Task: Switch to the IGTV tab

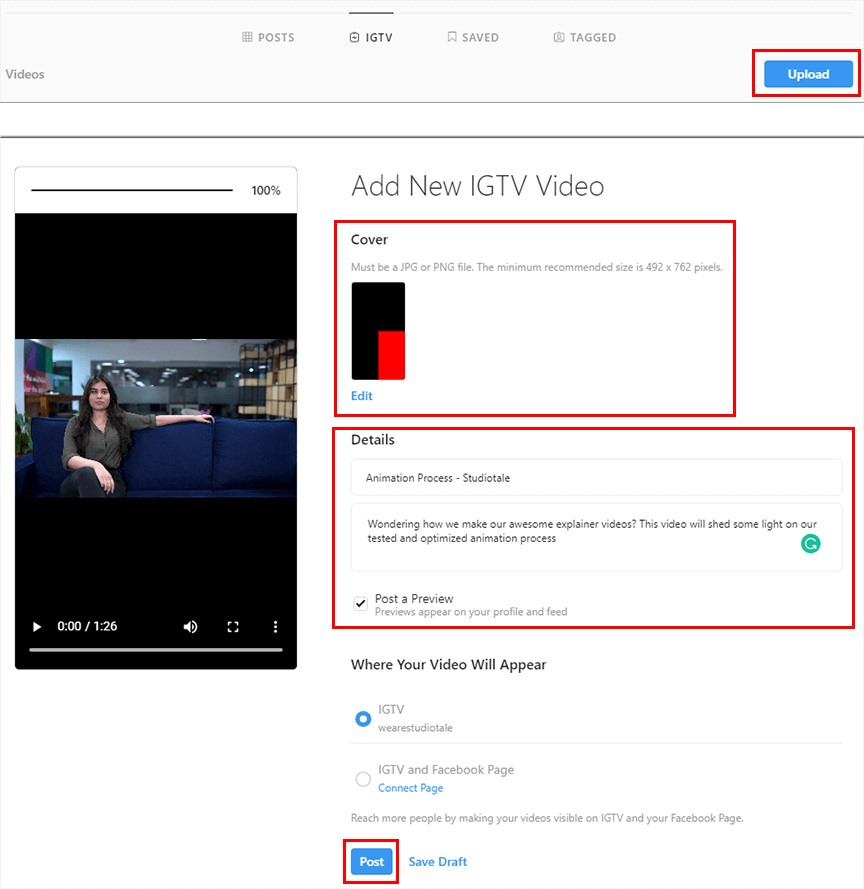Action: point(371,37)
